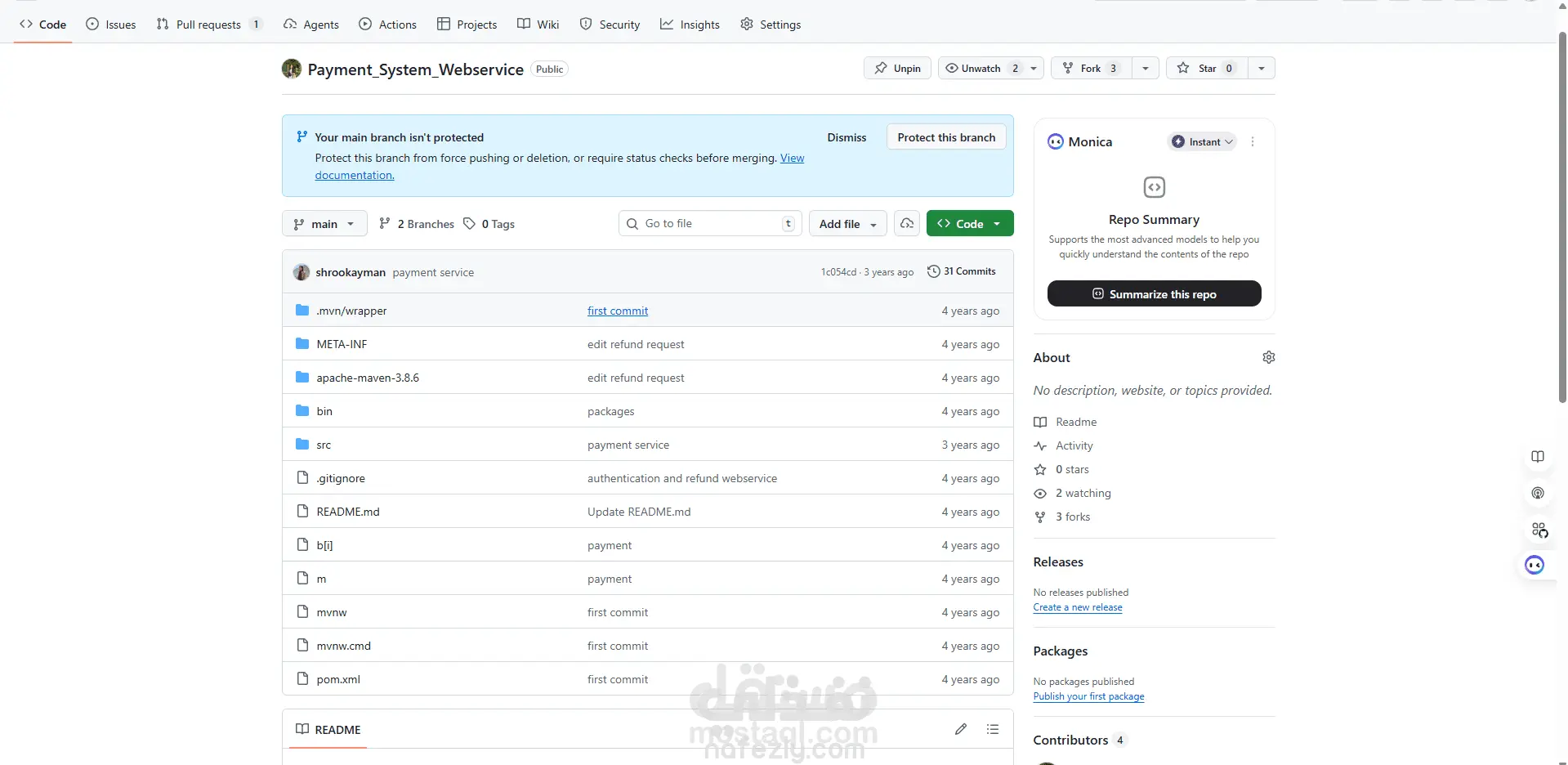Screen dimensions: 1568x765
Task: Select the README tab
Action: [x=328, y=729]
